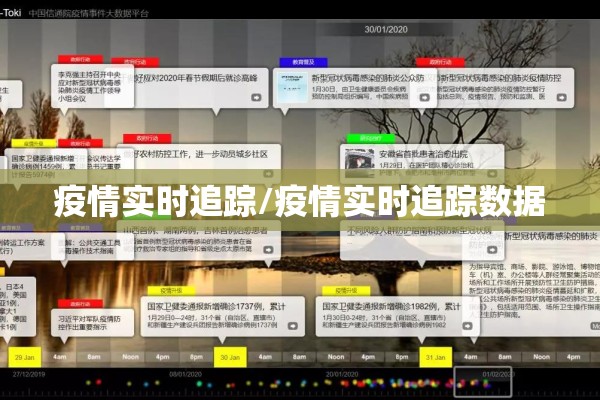Click the Toki logo text

pyautogui.click(x=10, y=13)
